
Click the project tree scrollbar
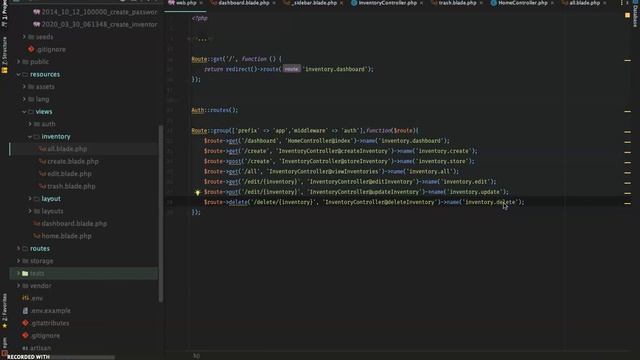tap(161, 213)
